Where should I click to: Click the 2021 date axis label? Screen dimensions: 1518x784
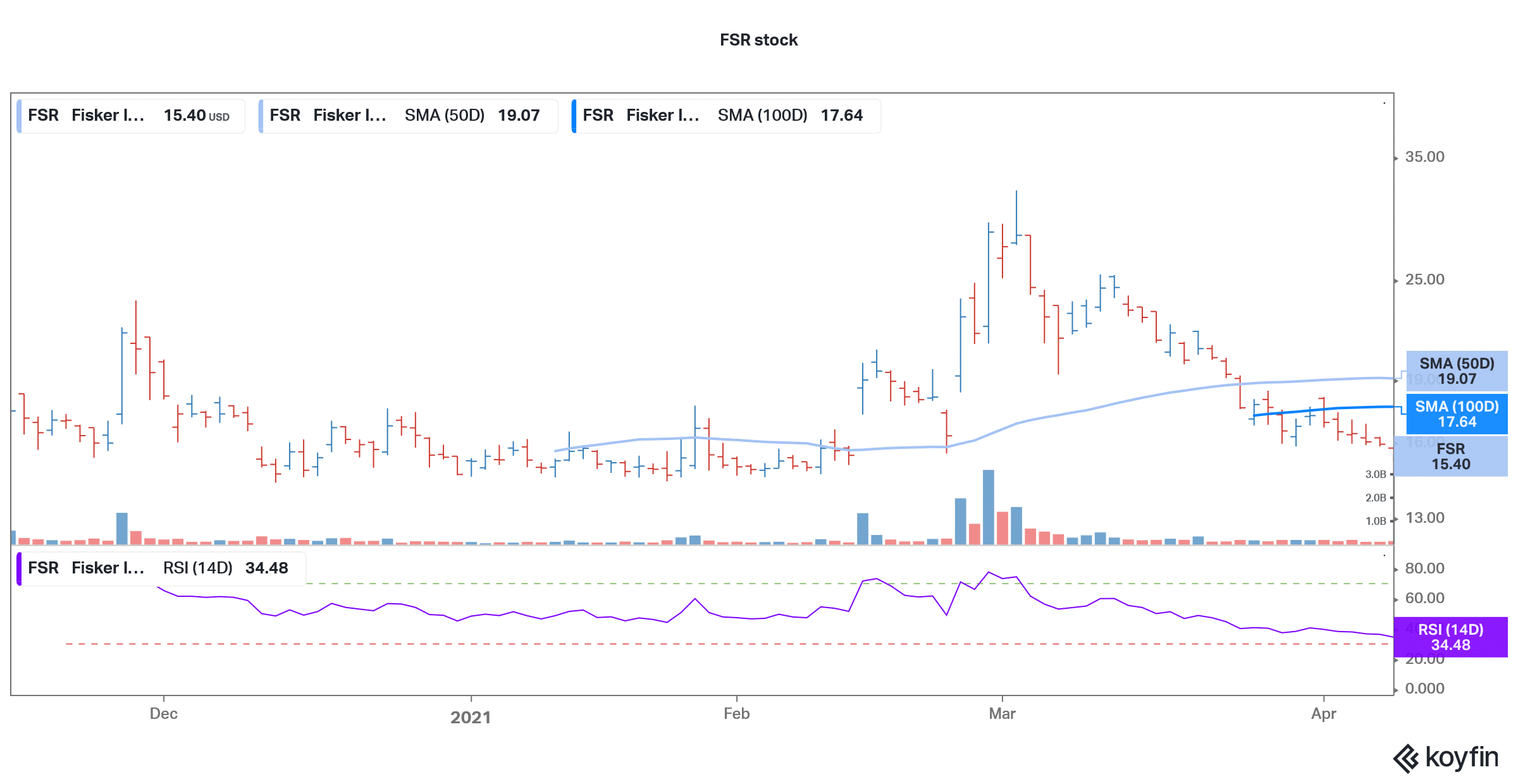pos(470,717)
